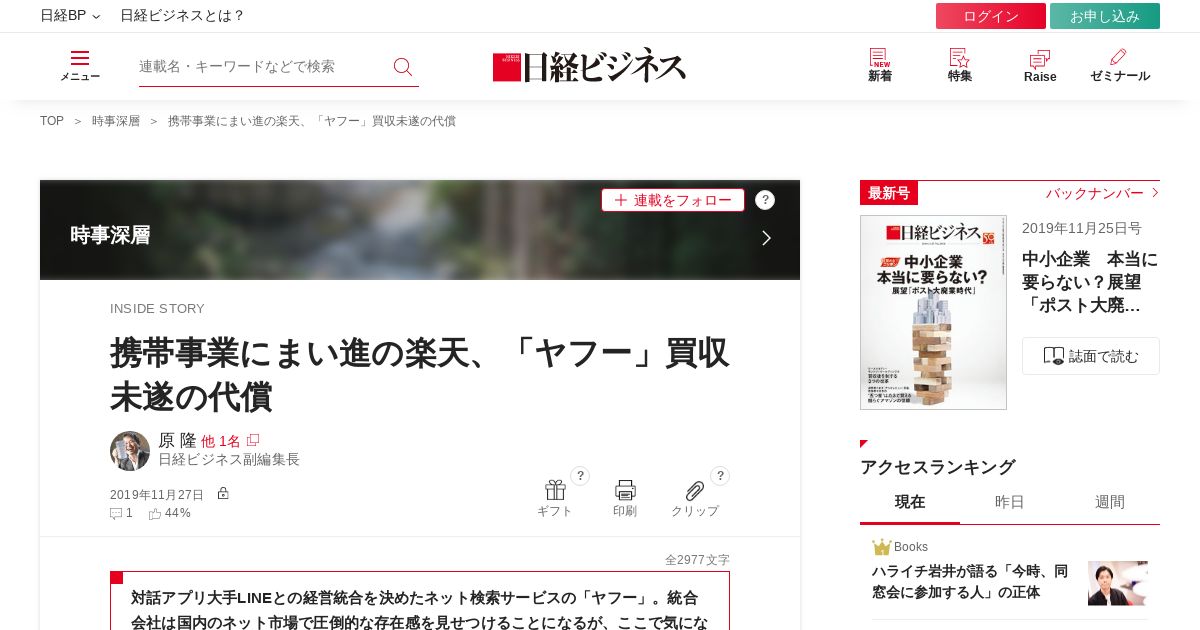
Task: Open 時事深層 series chevron arrow
Action: [x=766, y=238]
